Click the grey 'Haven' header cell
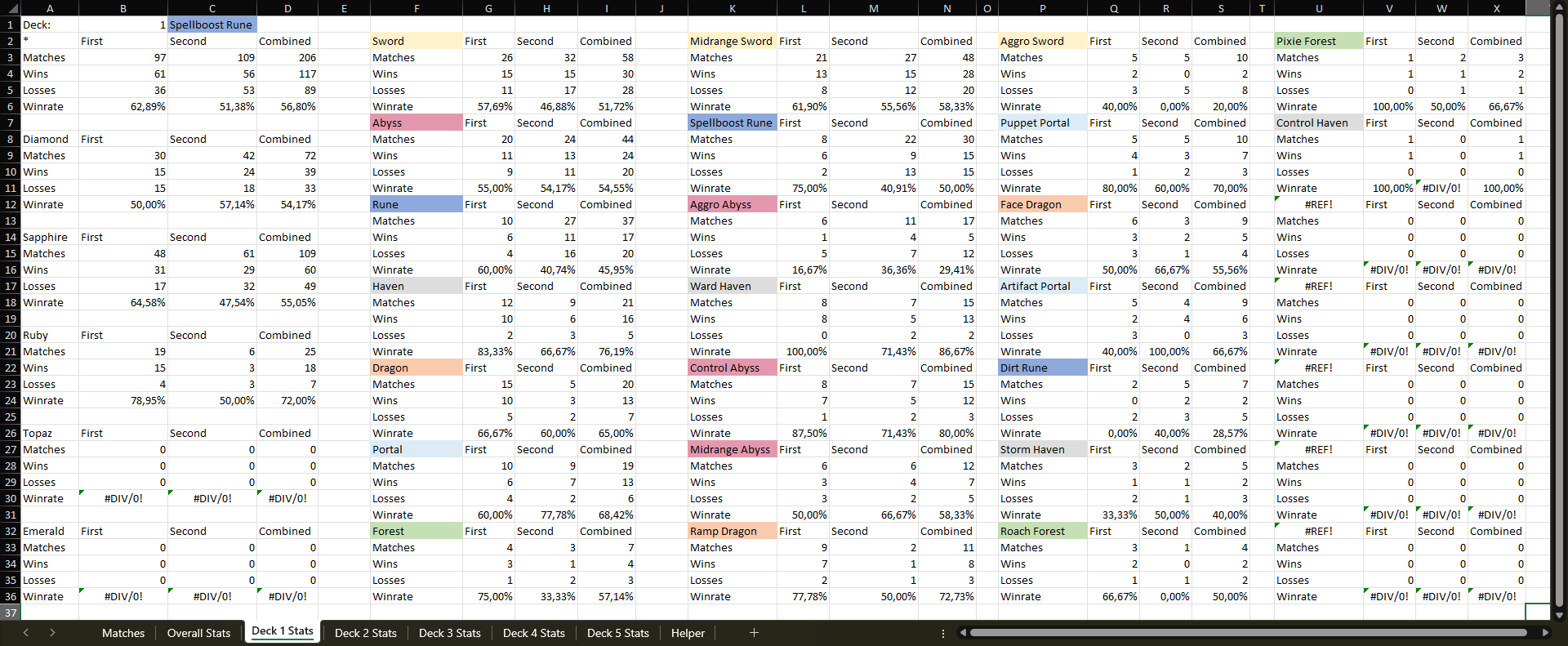1568x646 pixels. click(416, 286)
